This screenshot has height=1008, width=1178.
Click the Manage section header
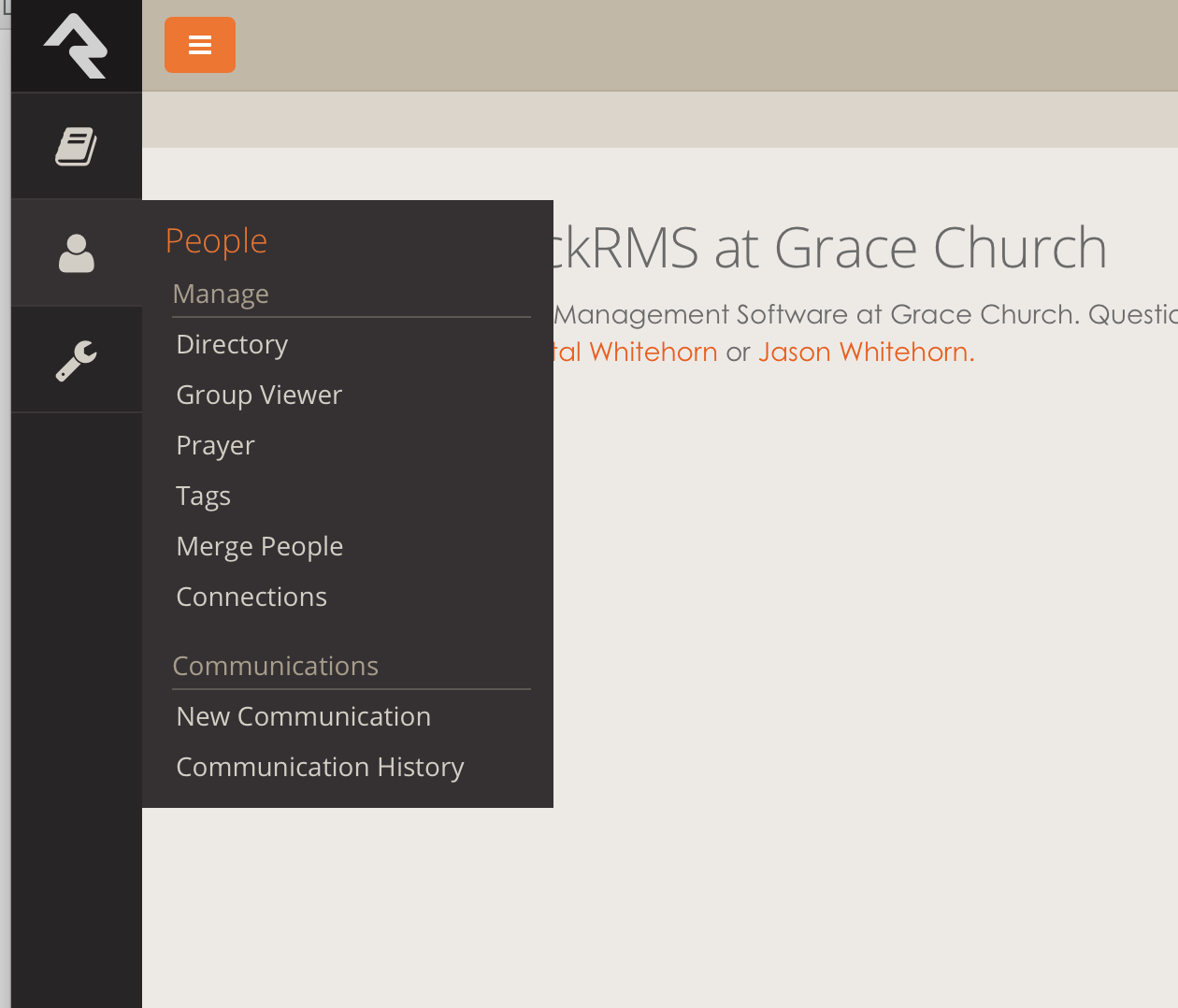click(221, 295)
